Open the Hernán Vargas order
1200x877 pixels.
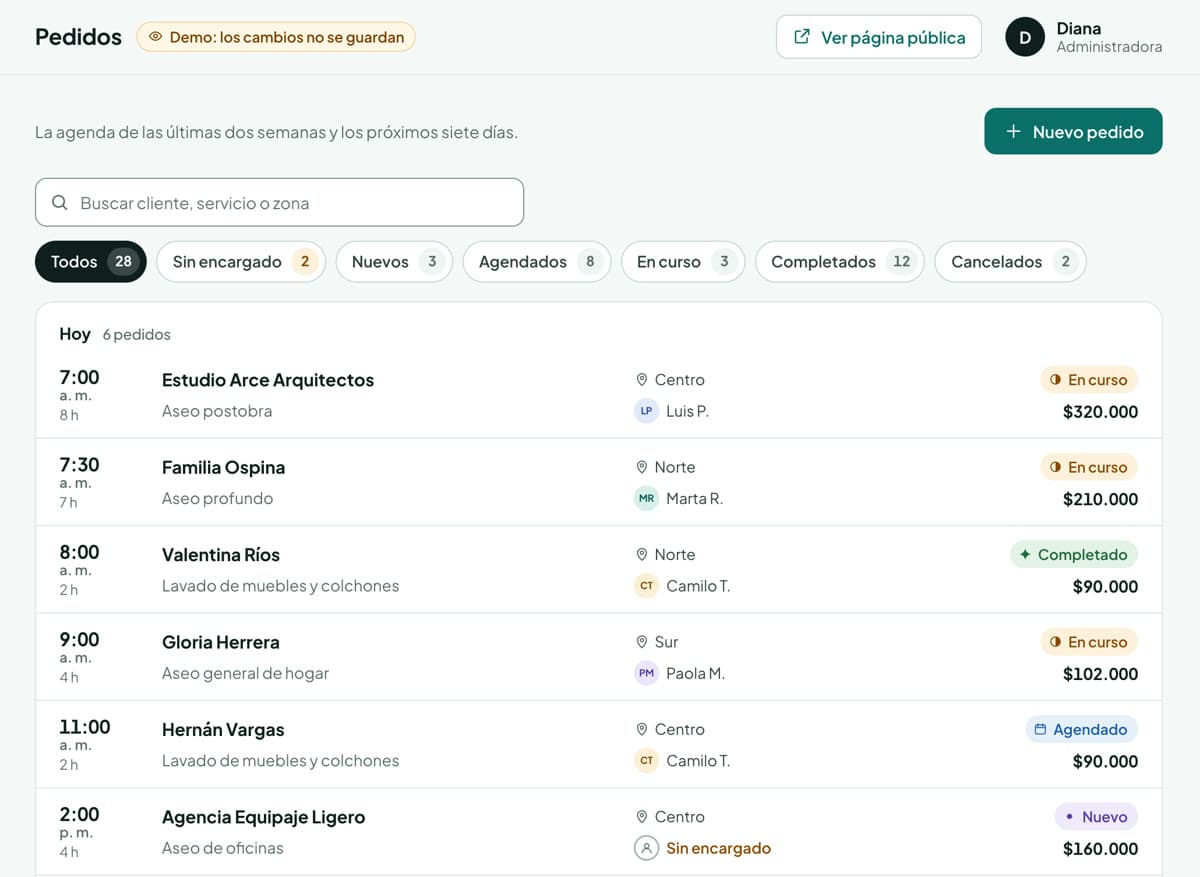click(x=598, y=745)
